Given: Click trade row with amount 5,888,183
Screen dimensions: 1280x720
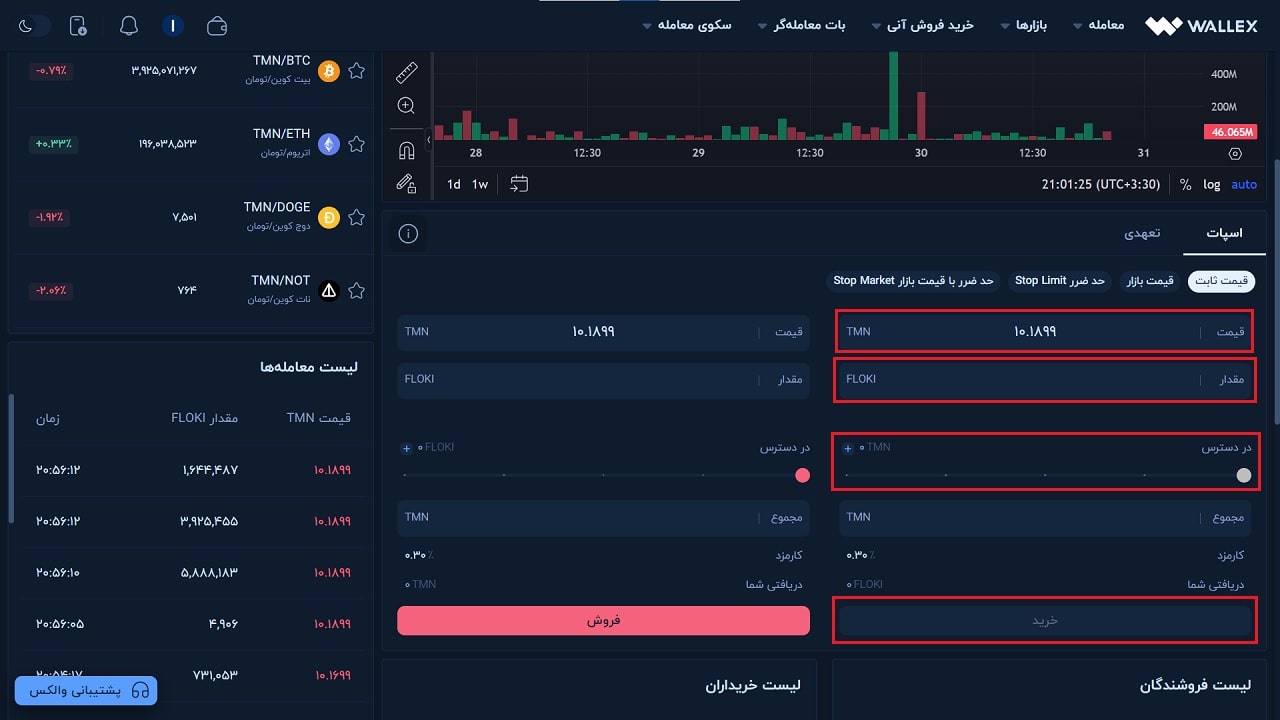Looking at the screenshot, I should click(190, 573).
